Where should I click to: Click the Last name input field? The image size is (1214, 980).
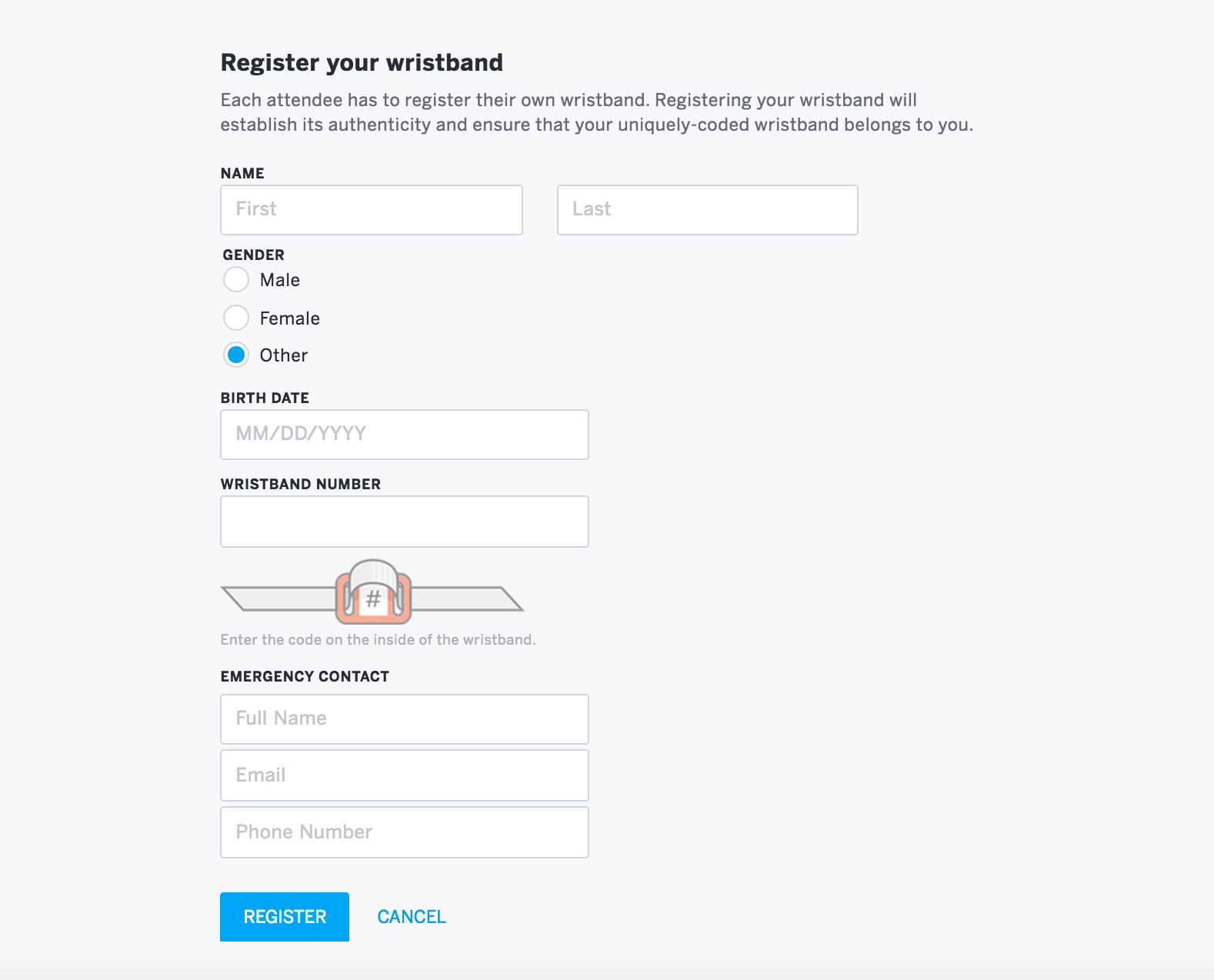click(708, 210)
